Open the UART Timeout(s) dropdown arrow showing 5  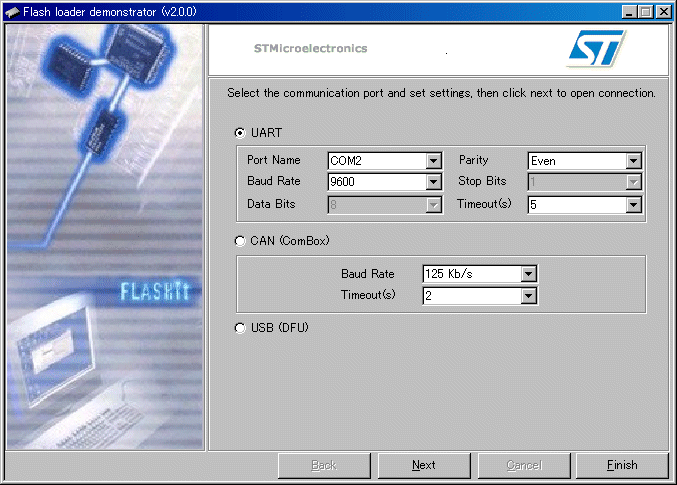click(633, 205)
